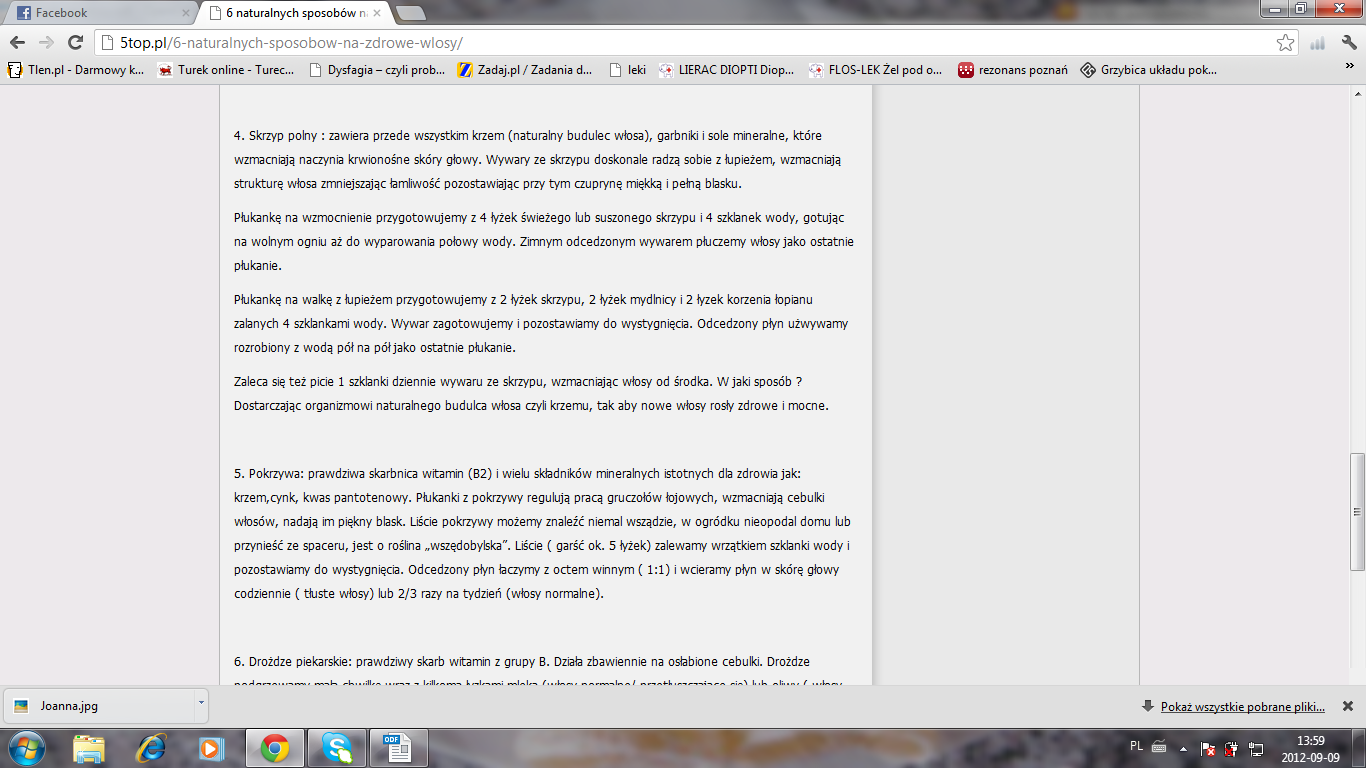Open the Zadaj.pl bookmark
The height and width of the screenshot is (768, 1366).
[x=525, y=70]
